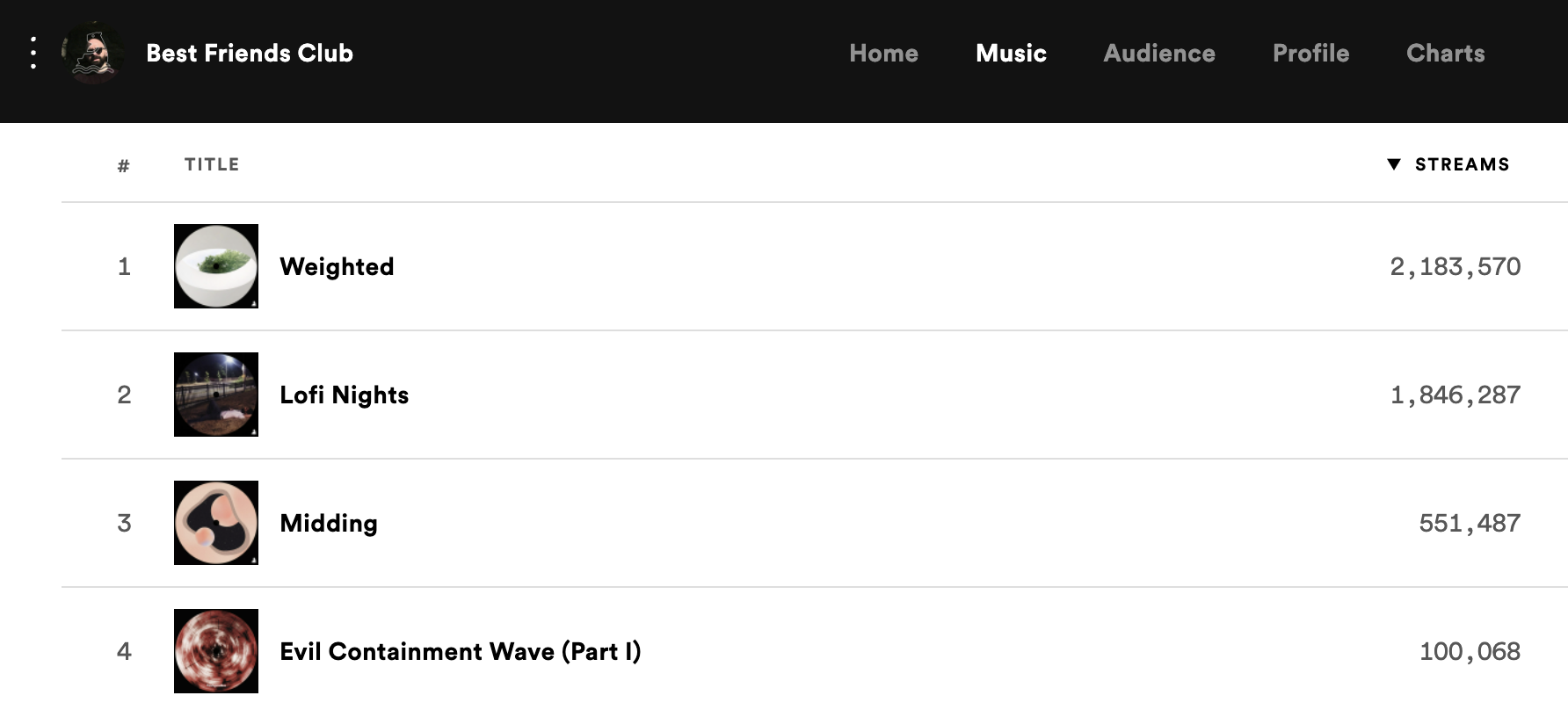Click the Best Friends Club artist name

(250, 53)
